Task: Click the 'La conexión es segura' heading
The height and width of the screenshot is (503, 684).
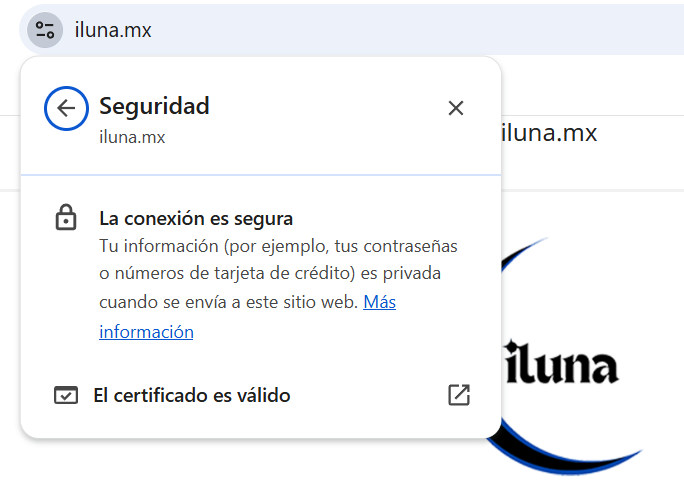Action: coord(196,219)
